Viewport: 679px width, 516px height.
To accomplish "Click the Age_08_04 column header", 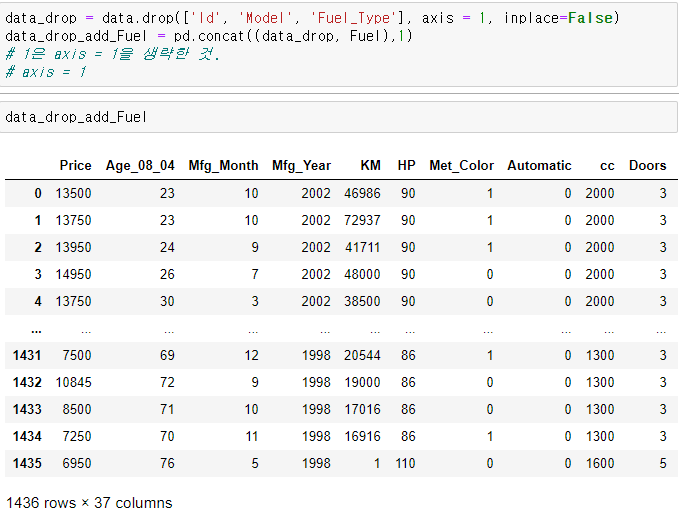I will point(140,165).
